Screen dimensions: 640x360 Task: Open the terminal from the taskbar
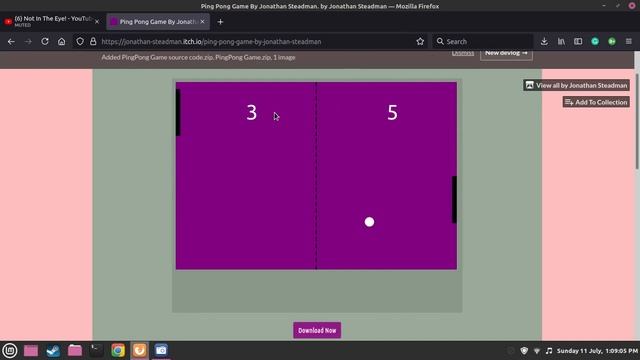(x=96, y=350)
